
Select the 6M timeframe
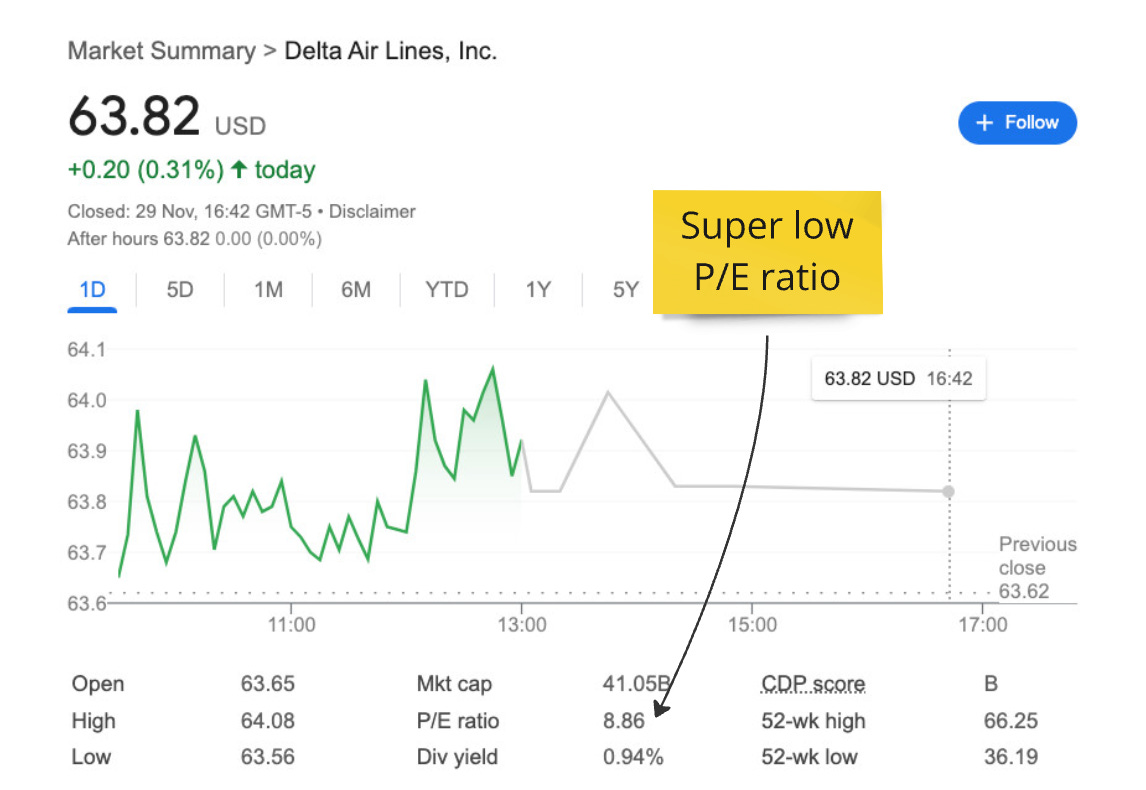(x=357, y=289)
